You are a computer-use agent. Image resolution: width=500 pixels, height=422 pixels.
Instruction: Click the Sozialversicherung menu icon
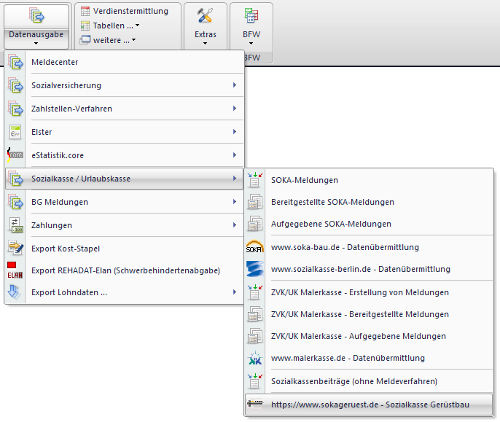[x=16, y=86]
